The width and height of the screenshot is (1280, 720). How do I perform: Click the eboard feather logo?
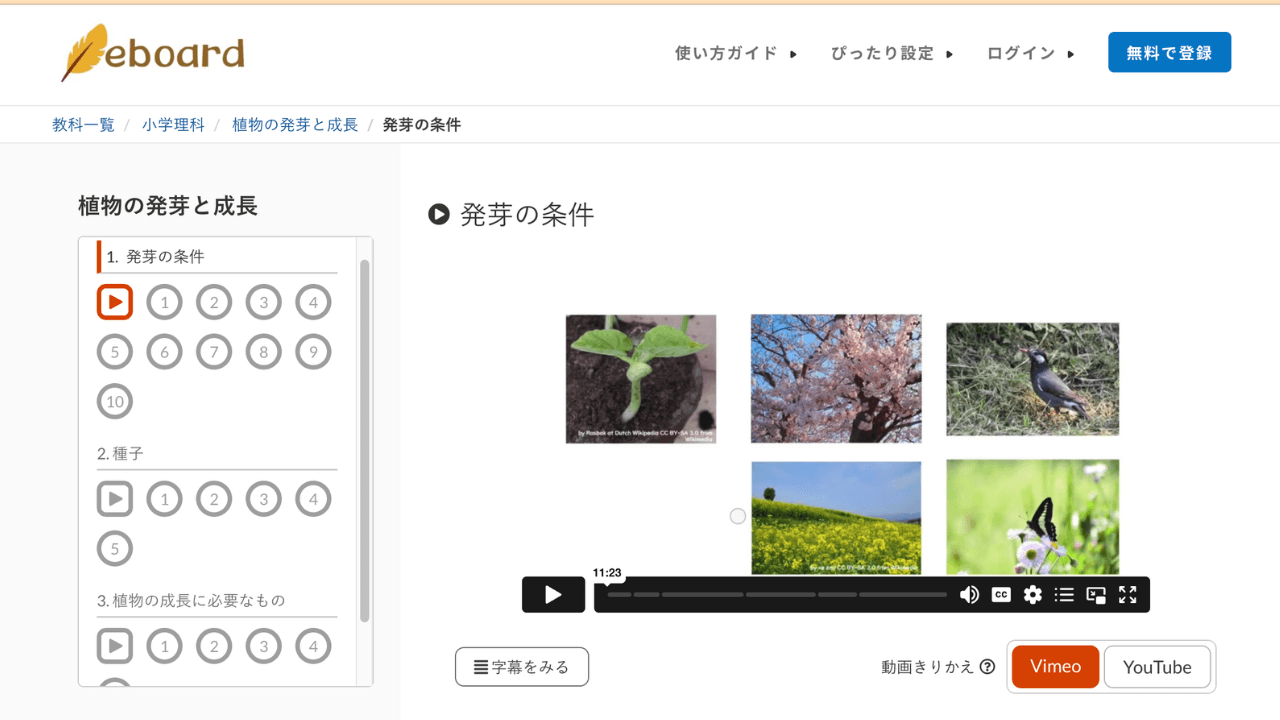click(x=152, y=53)
